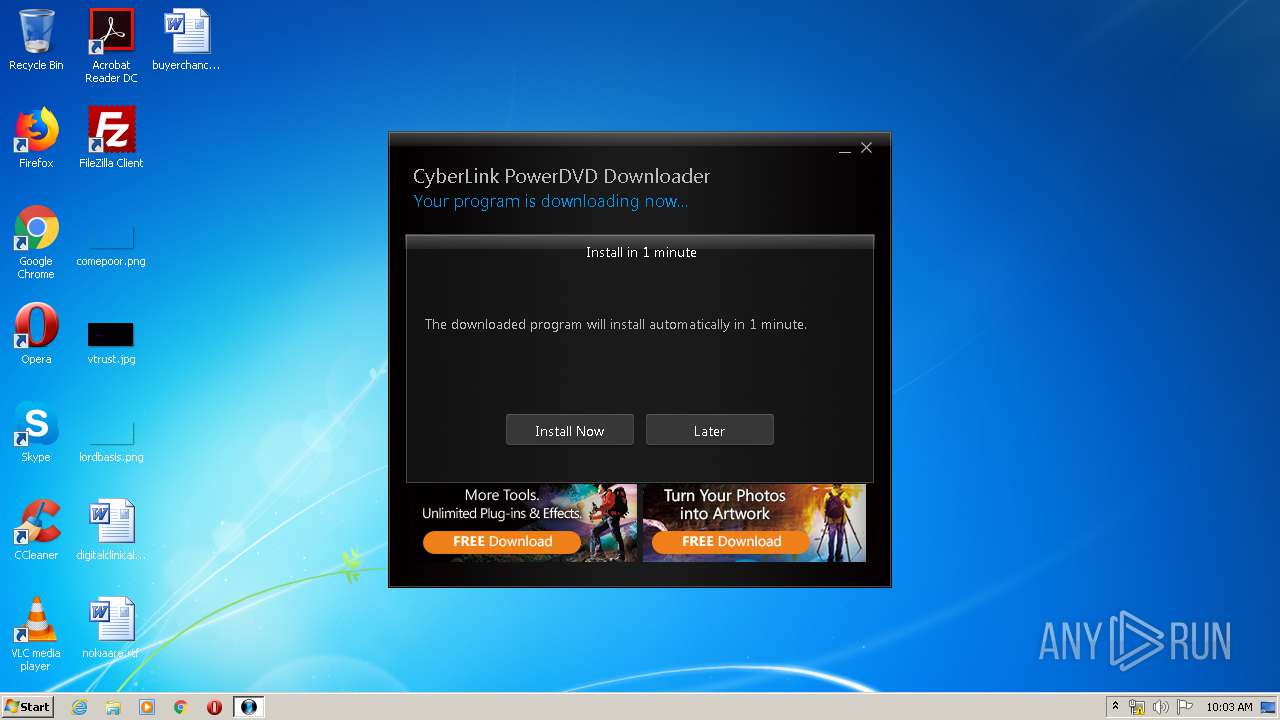Open the Turn Your Photos into Artwork banner

point(754,523)
